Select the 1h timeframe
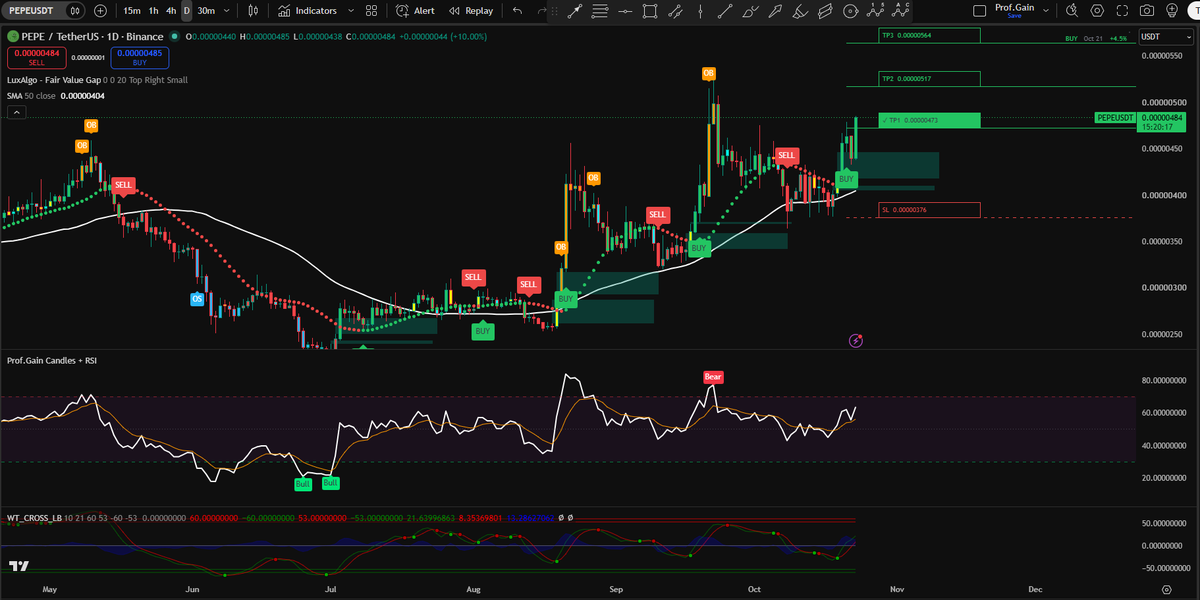Viewport: 1200px width, 600px height. [153, 10]
